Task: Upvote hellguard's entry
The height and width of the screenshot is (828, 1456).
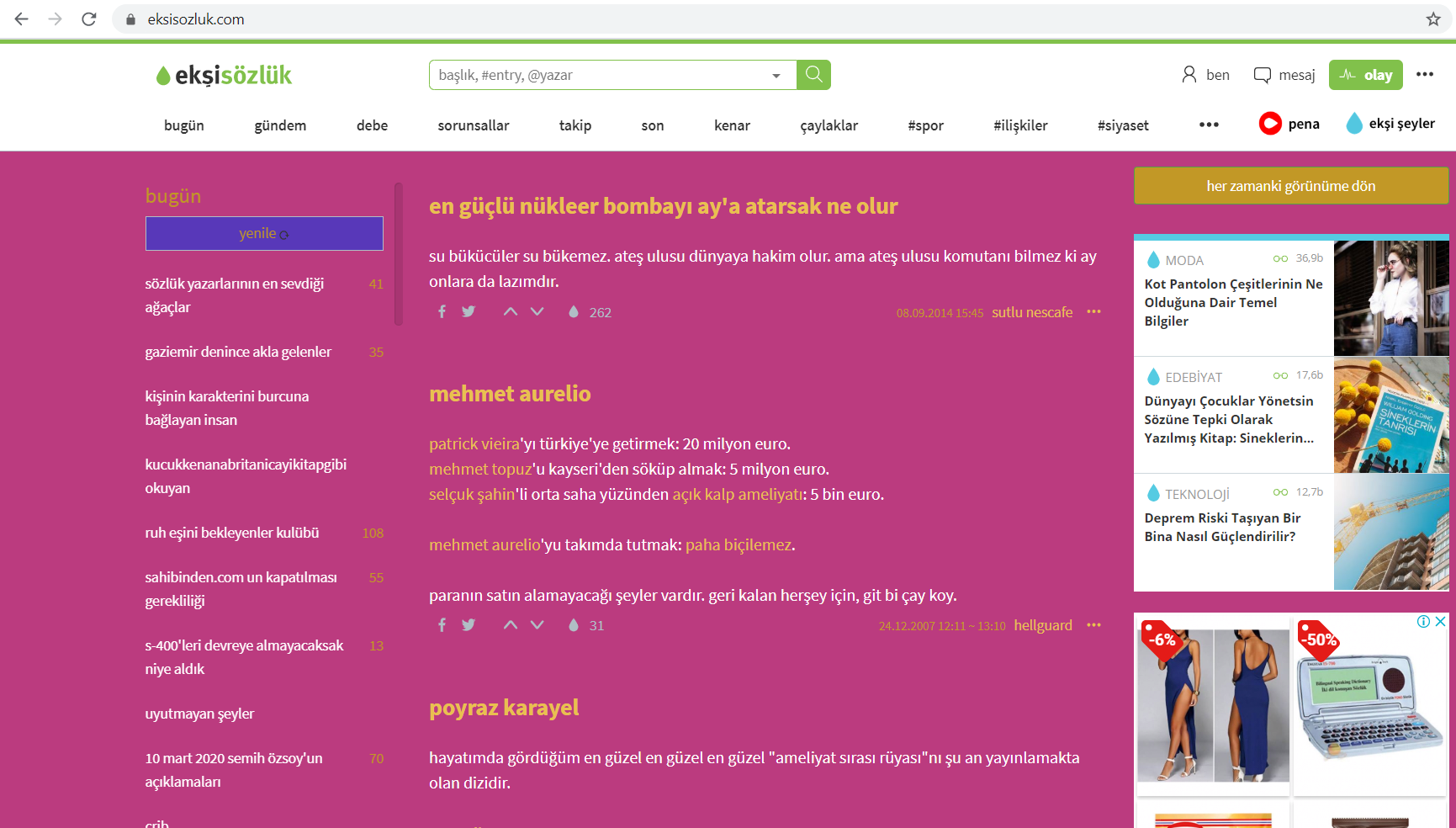Action: pyautogui.click(x=511, y=625)
